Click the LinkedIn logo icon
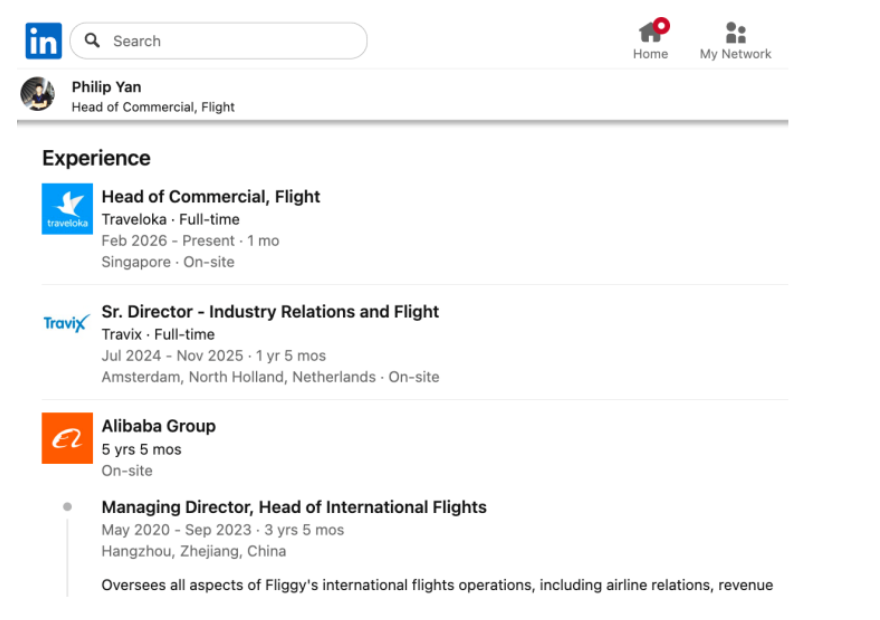880x620 pixels. (x=43, y=41)
